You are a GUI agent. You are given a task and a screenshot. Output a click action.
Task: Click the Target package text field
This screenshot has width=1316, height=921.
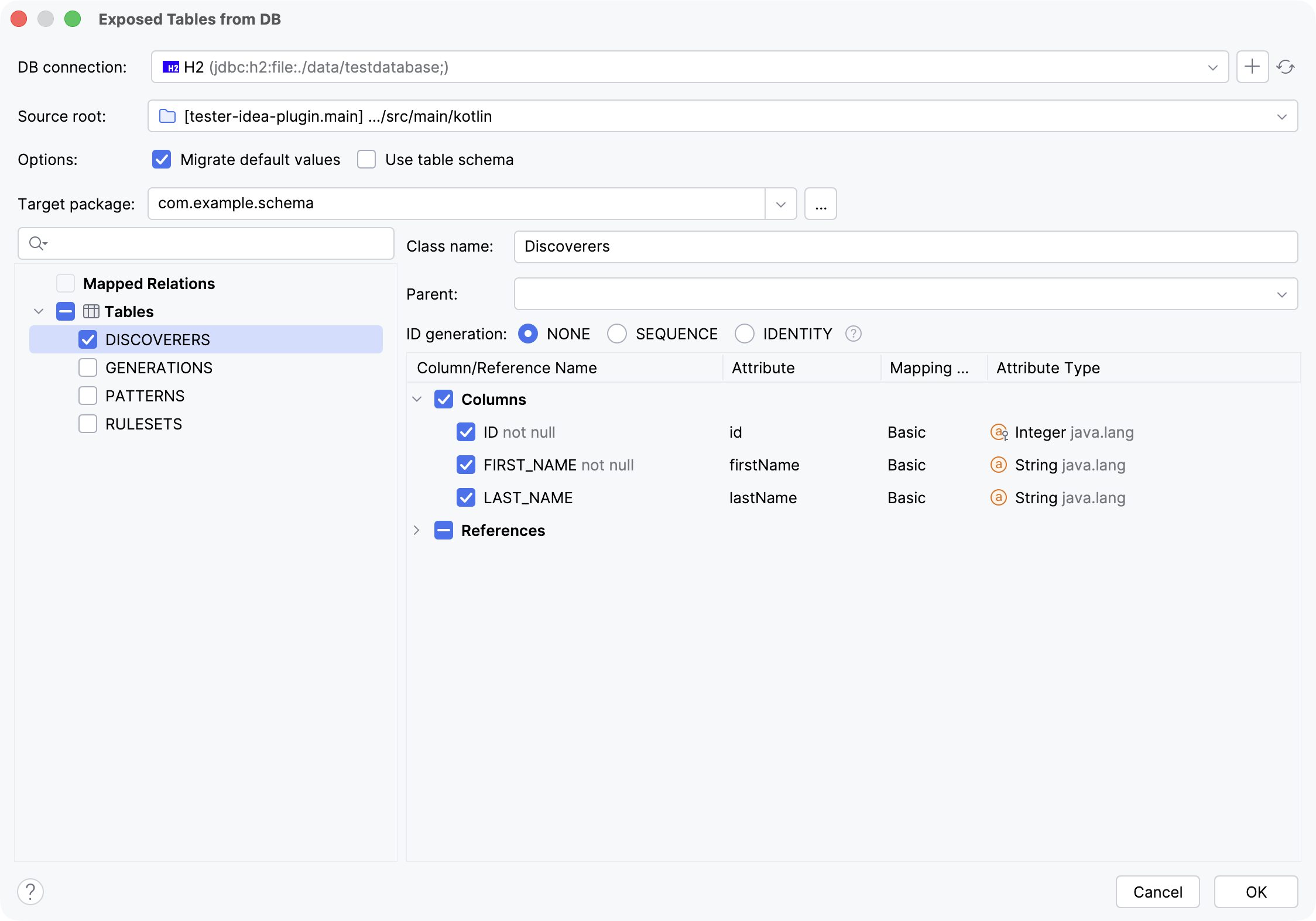(457, 204)
